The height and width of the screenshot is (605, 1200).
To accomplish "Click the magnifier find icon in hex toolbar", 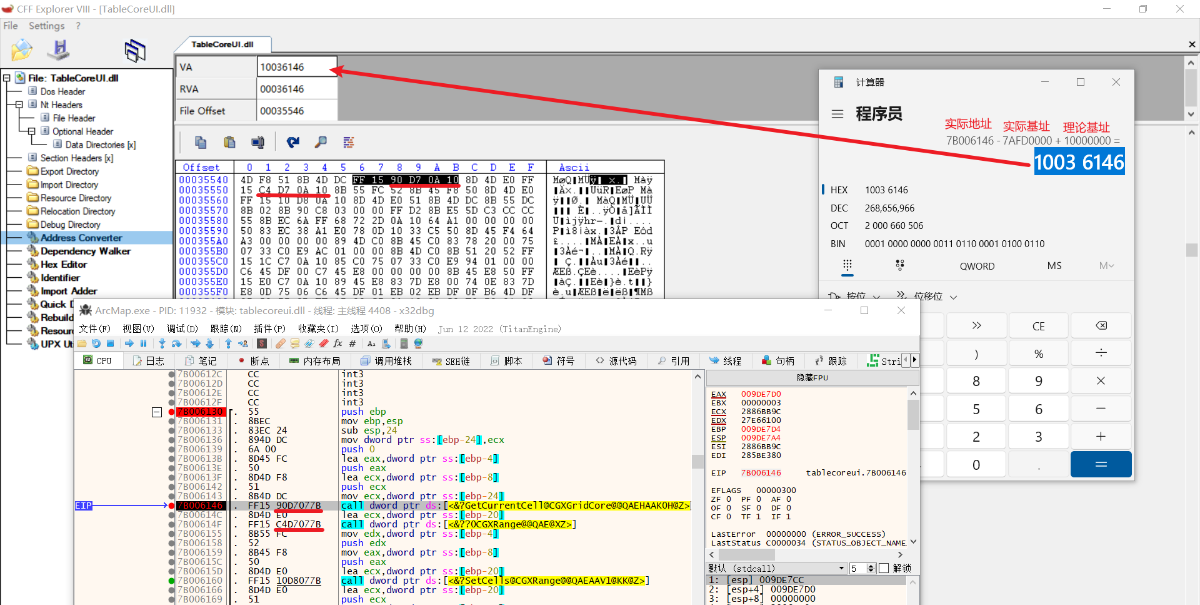I will click(x=320, y=142).
